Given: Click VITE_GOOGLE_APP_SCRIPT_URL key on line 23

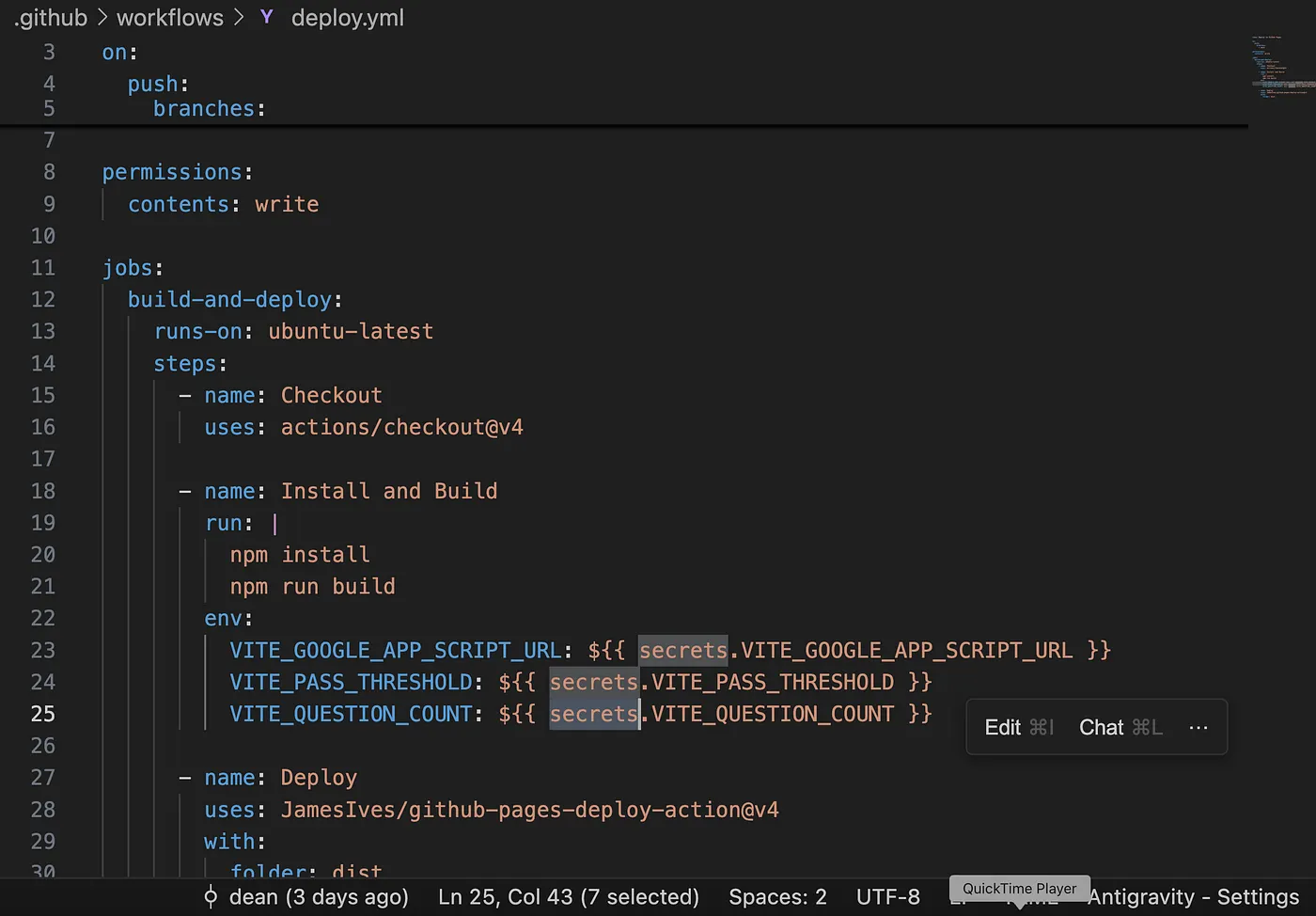Looking at the screenshot, I should [x=396, y=651].
